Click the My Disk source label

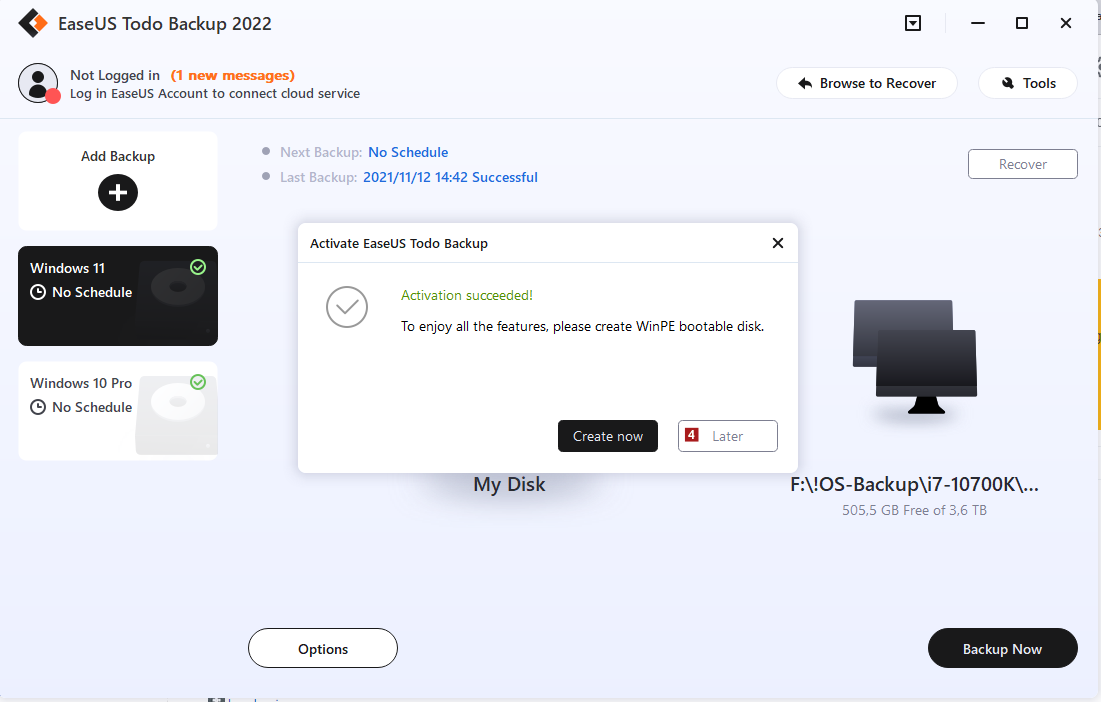(509, 484)
